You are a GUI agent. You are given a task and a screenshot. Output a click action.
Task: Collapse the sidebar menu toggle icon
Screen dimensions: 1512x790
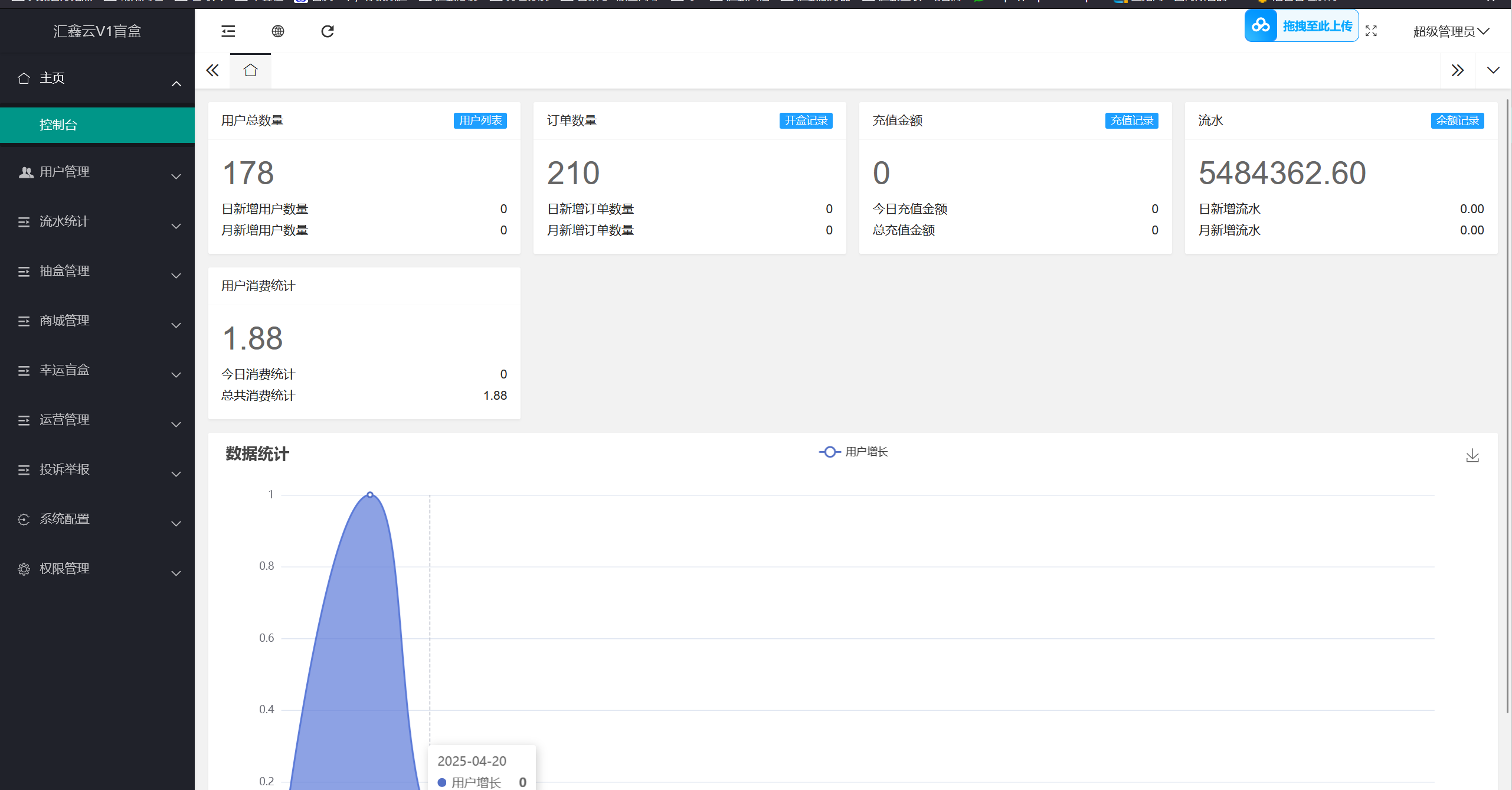click(x=228, y=31)
